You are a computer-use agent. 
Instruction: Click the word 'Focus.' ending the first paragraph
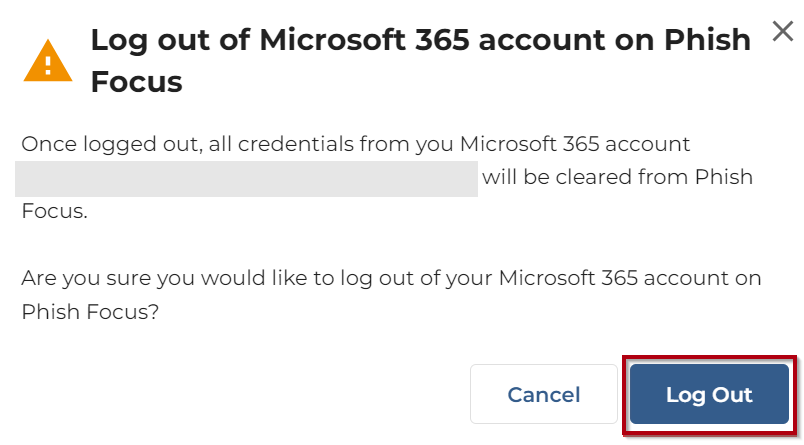coord(54,212)
